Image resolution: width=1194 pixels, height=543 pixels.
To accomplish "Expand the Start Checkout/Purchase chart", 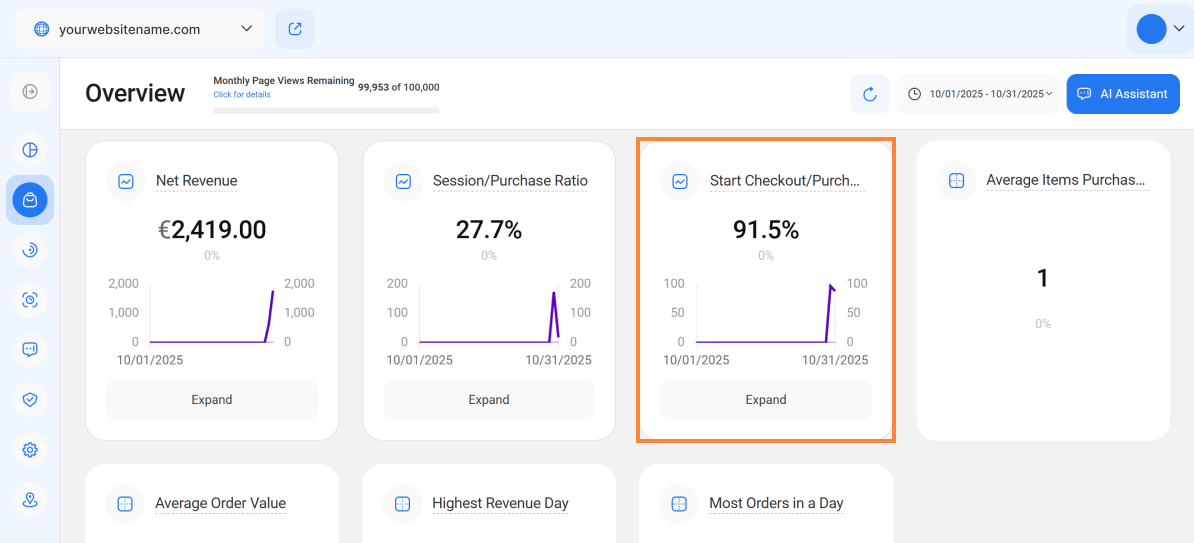I will point(766,400).
